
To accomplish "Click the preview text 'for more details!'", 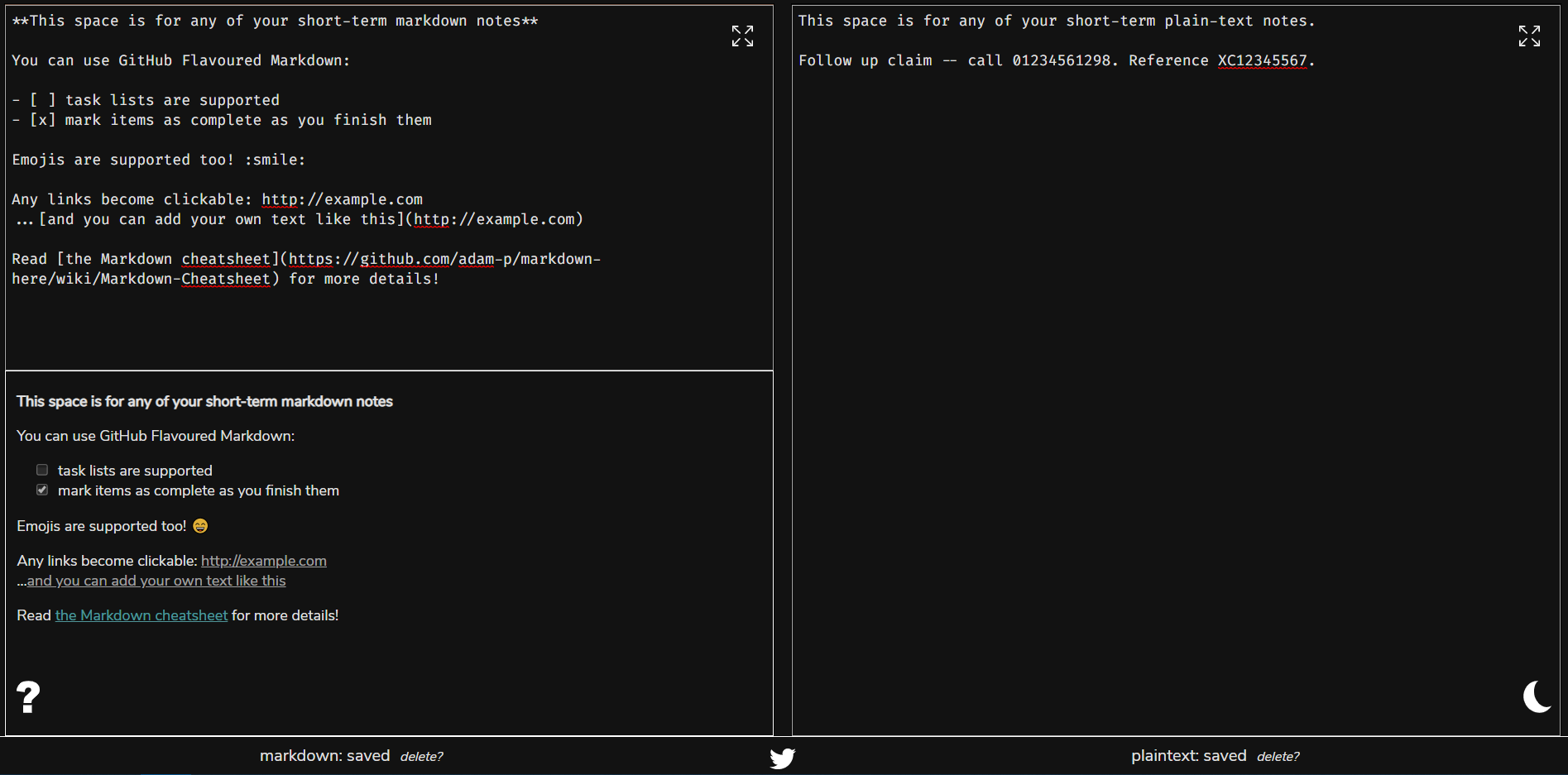I will tap(285, 615).
